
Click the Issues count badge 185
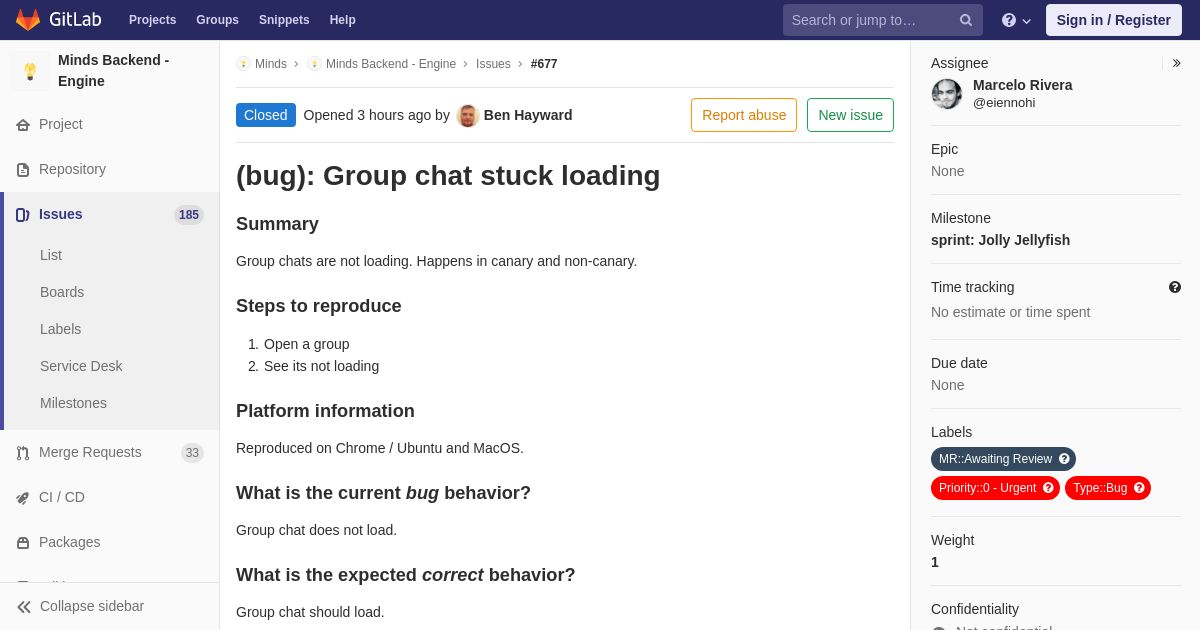pos(189,215)
